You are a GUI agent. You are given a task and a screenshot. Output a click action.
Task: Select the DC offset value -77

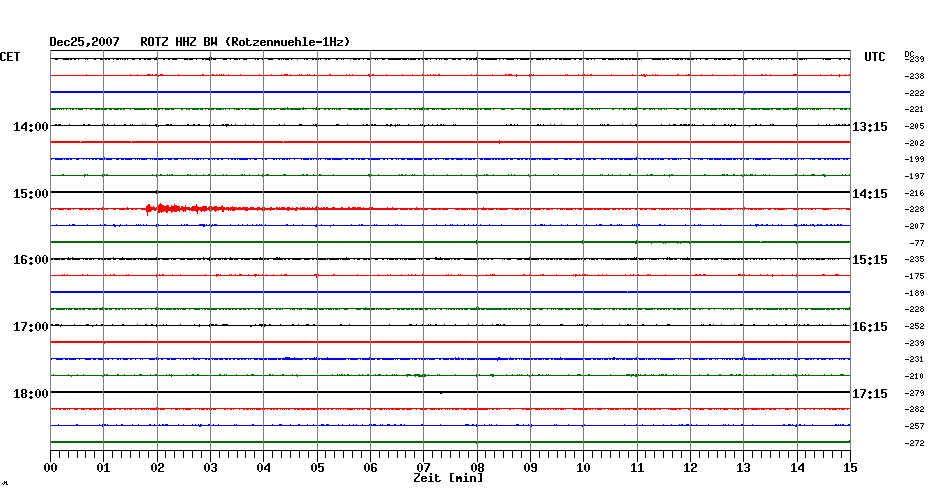point(917,243)
